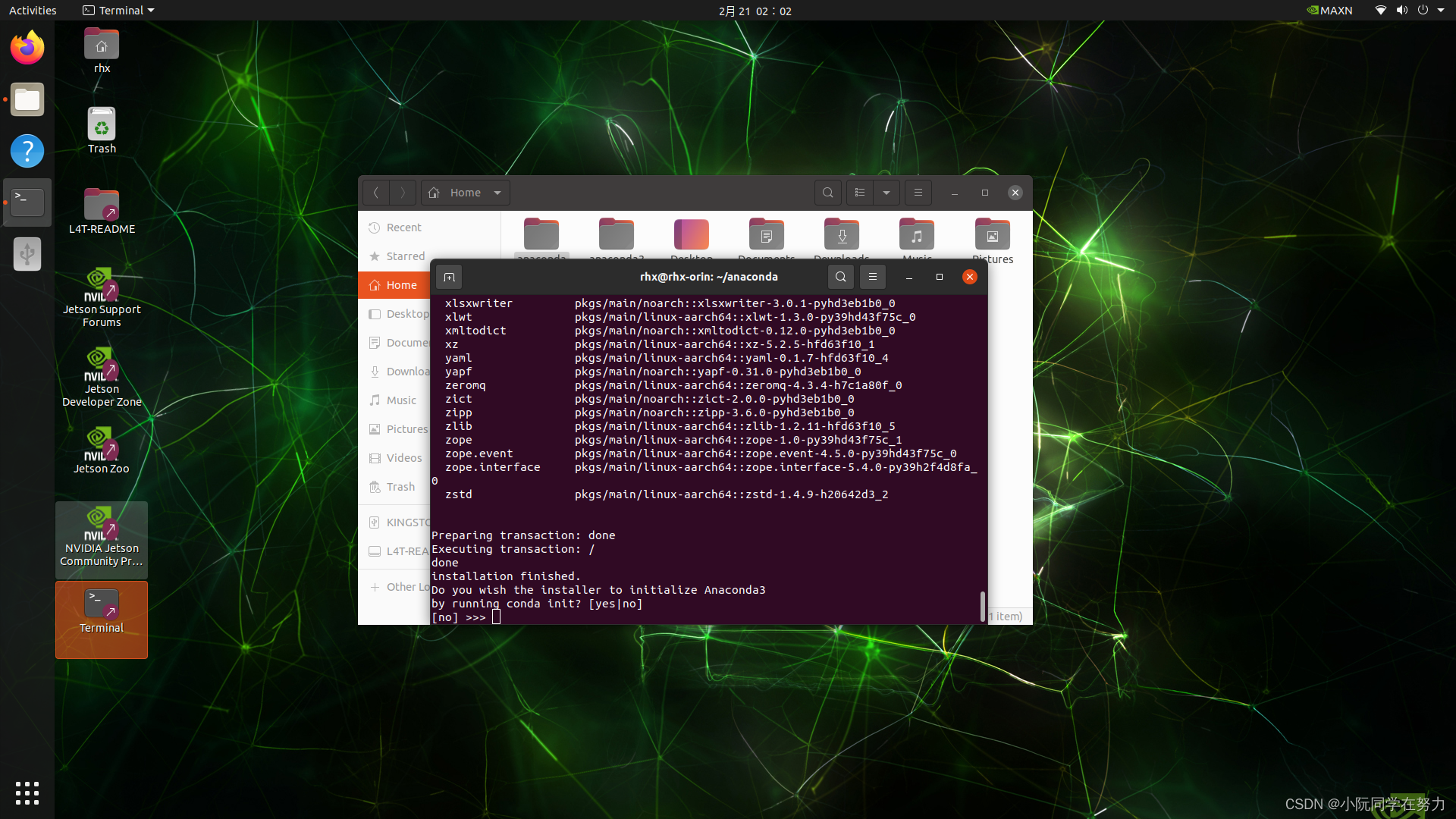Switch file manager to list view
The image size is (1456, 819).
point(859,192)
